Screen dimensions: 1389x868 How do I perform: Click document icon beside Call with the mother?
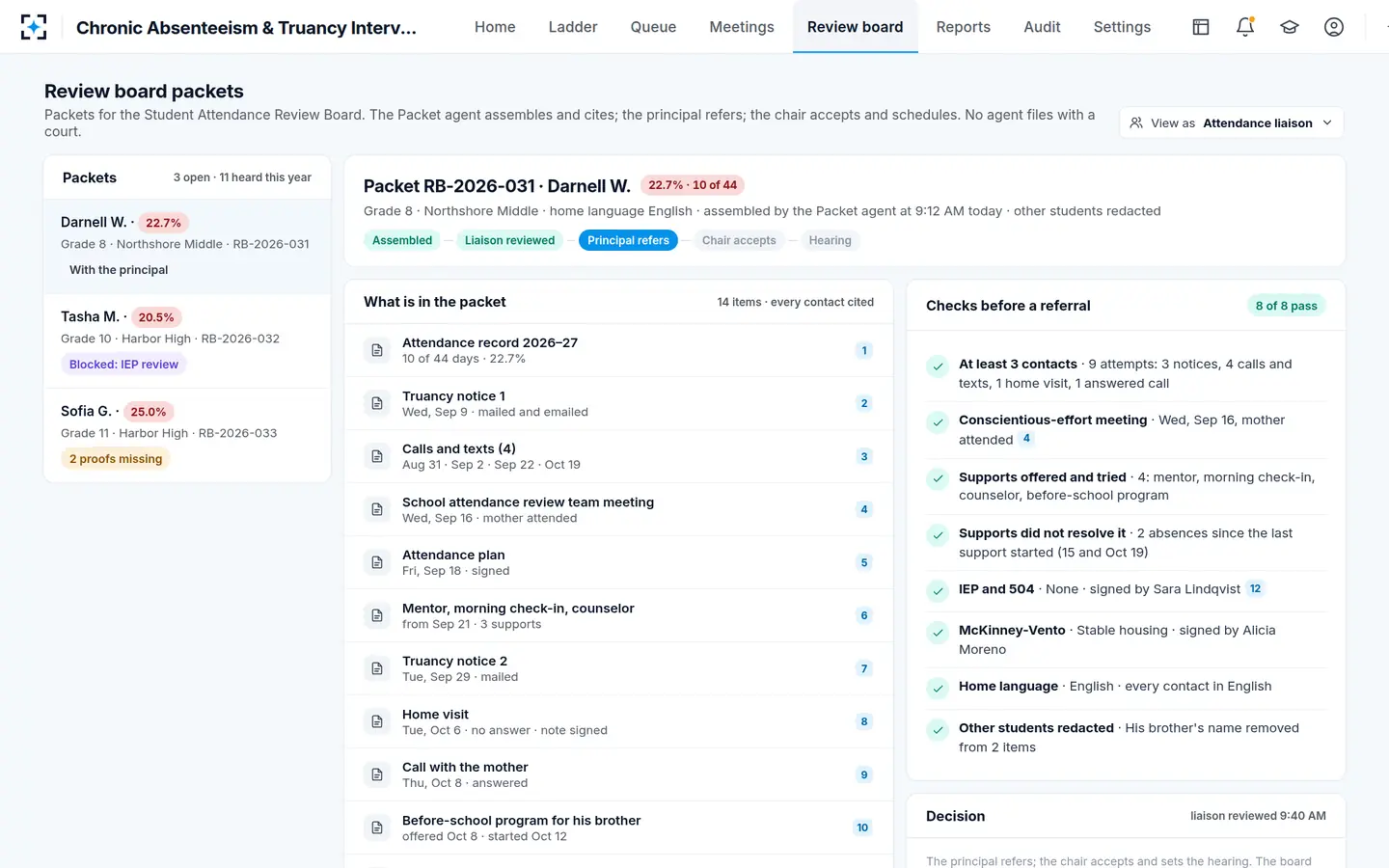pyautogui.click(x=377, y=774)
